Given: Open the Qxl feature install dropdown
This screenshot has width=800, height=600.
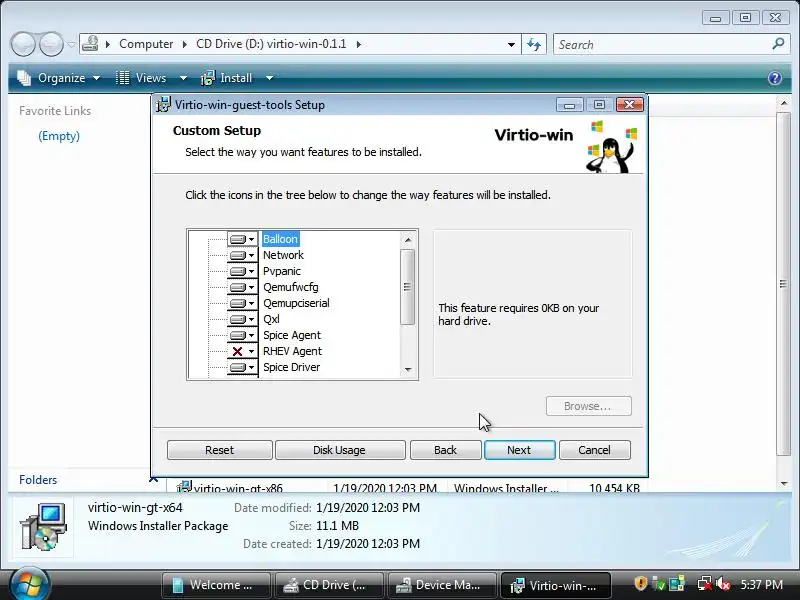Looking at the screenshot, I should click(x=242, y=319).
